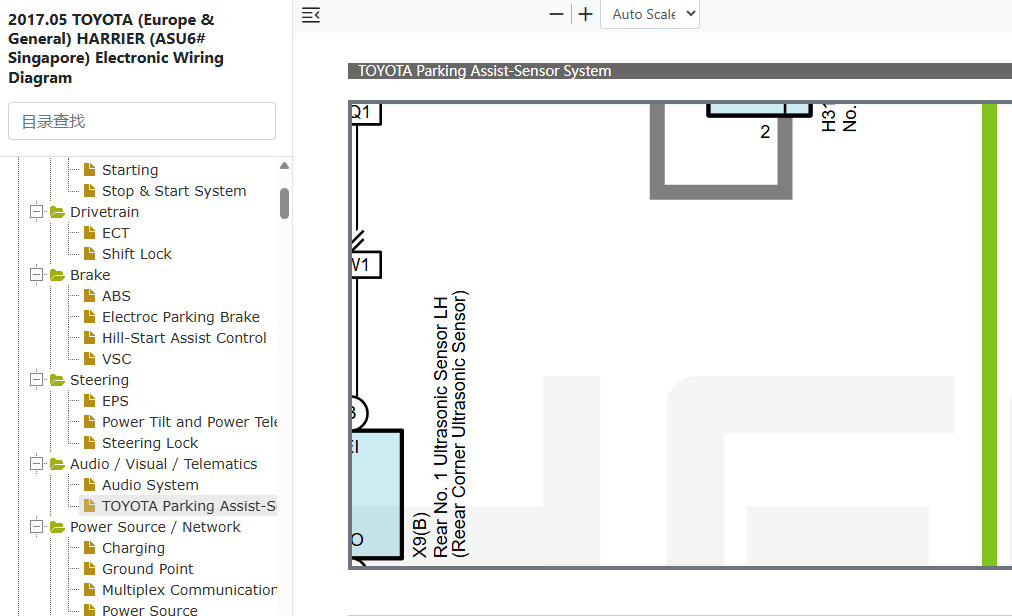Open Power Tilt and Power Telescopic document

[189, 422]
